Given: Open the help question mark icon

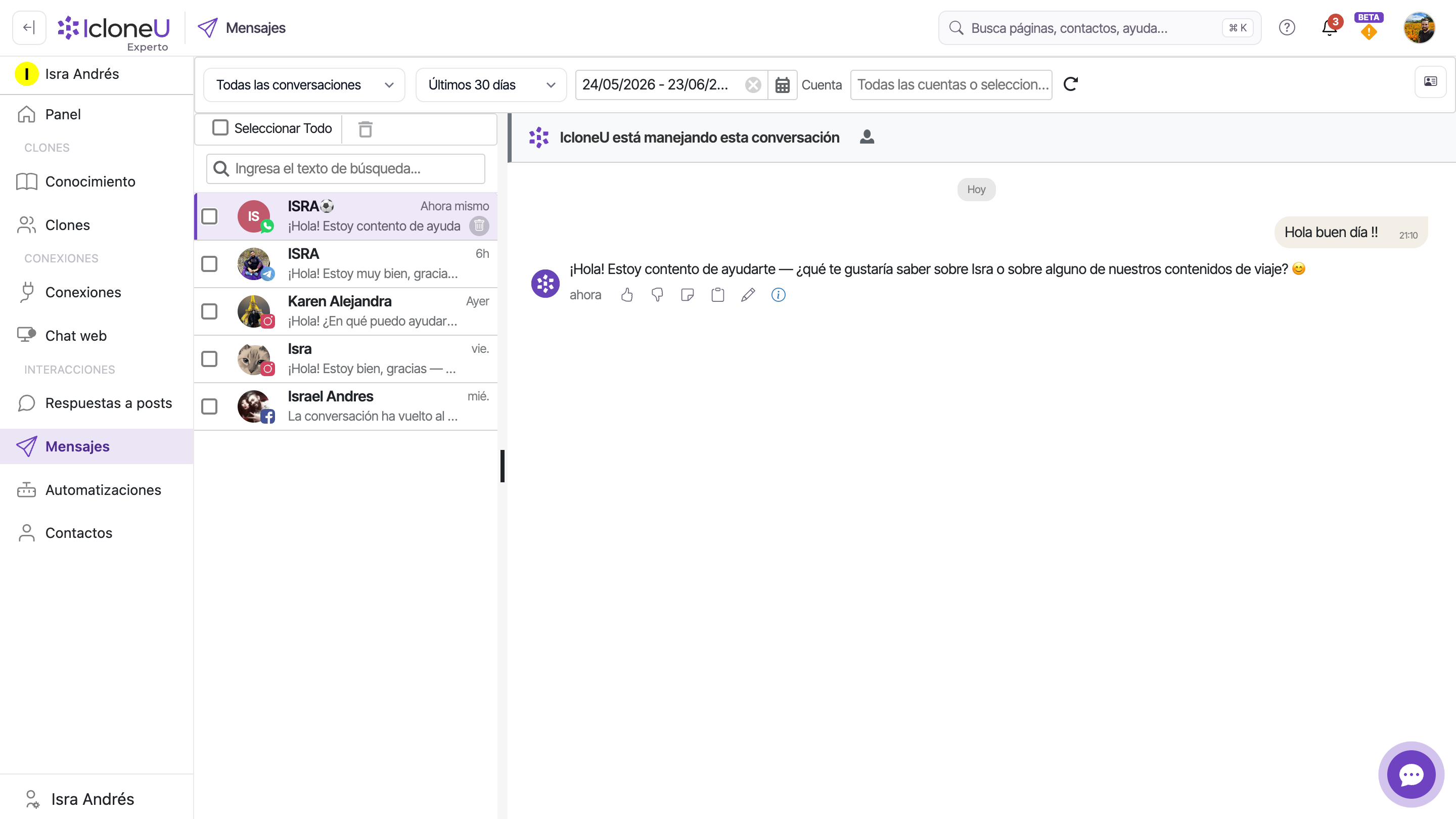Looking at the screenshot, I should coord(1287,28).
